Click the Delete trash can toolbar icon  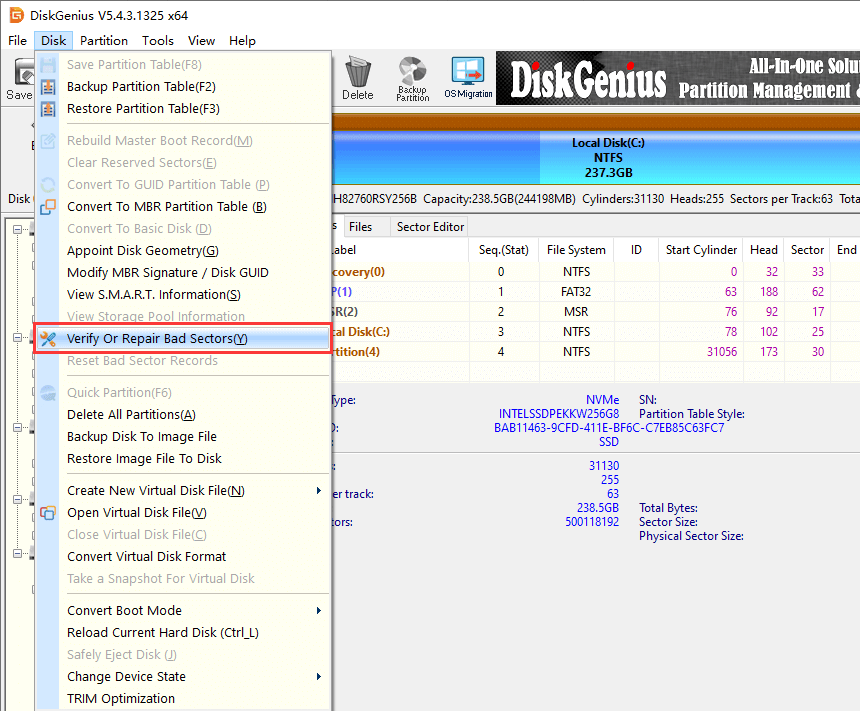[x=357, y=78]
